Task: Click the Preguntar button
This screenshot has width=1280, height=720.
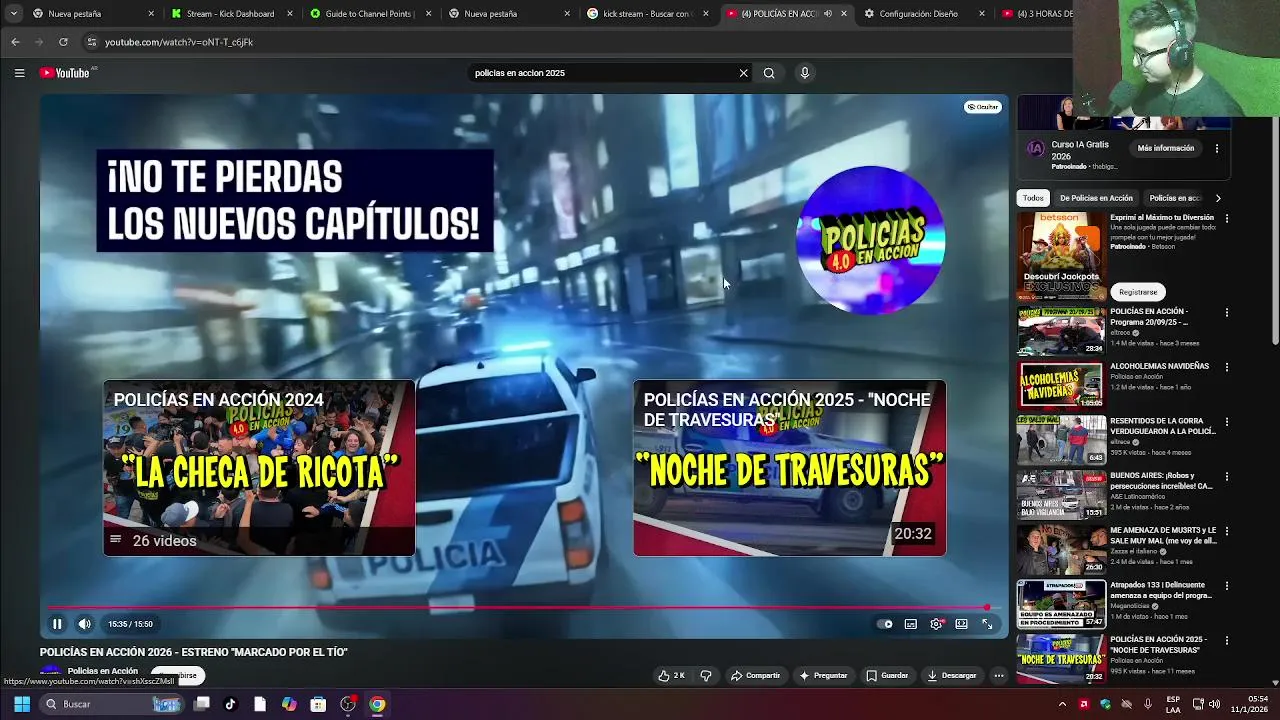Action: click(x=822, y=676)
